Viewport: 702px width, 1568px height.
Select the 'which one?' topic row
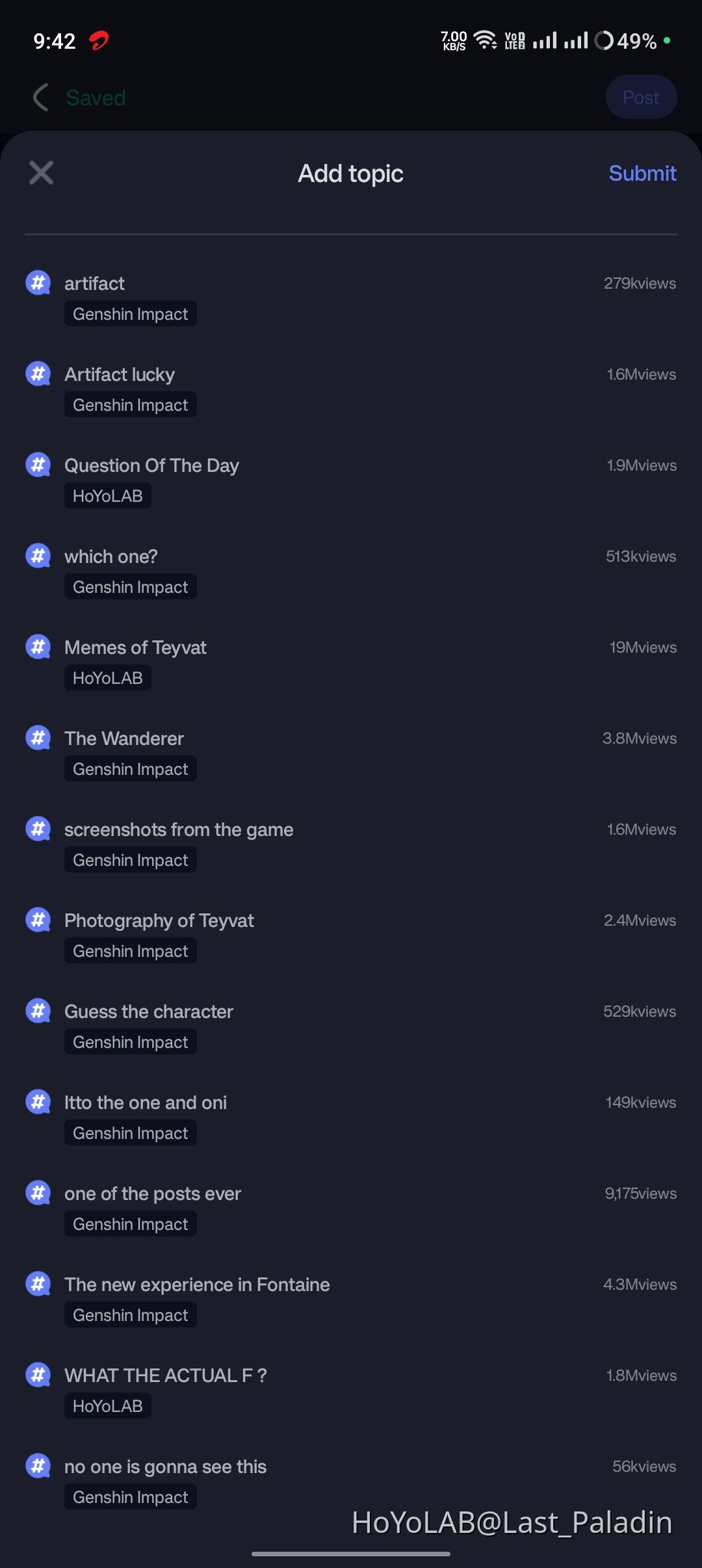[111, 556]
